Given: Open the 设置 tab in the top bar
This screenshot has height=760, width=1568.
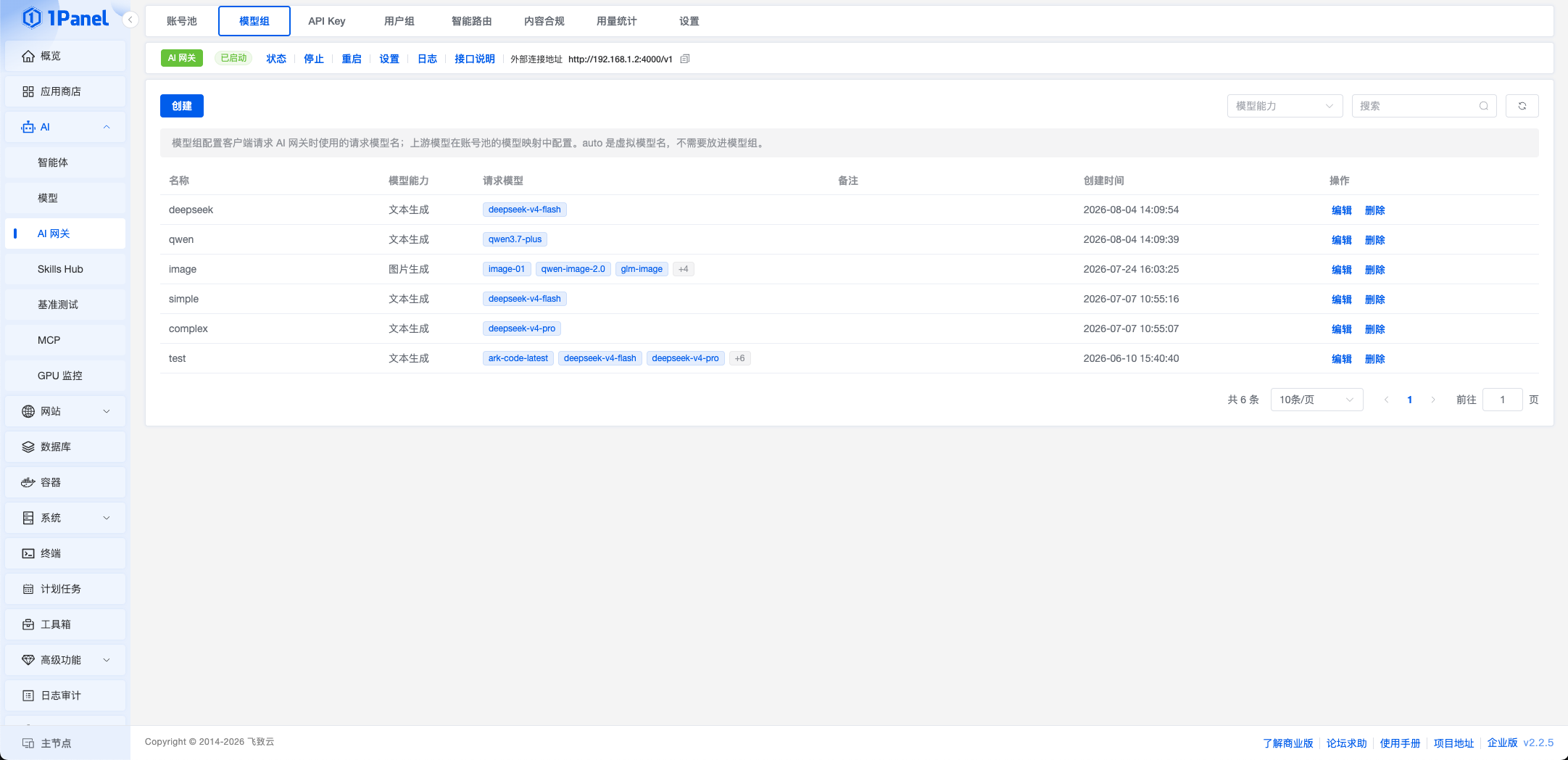Looking at the screenshot, I should tap(689, 21).
